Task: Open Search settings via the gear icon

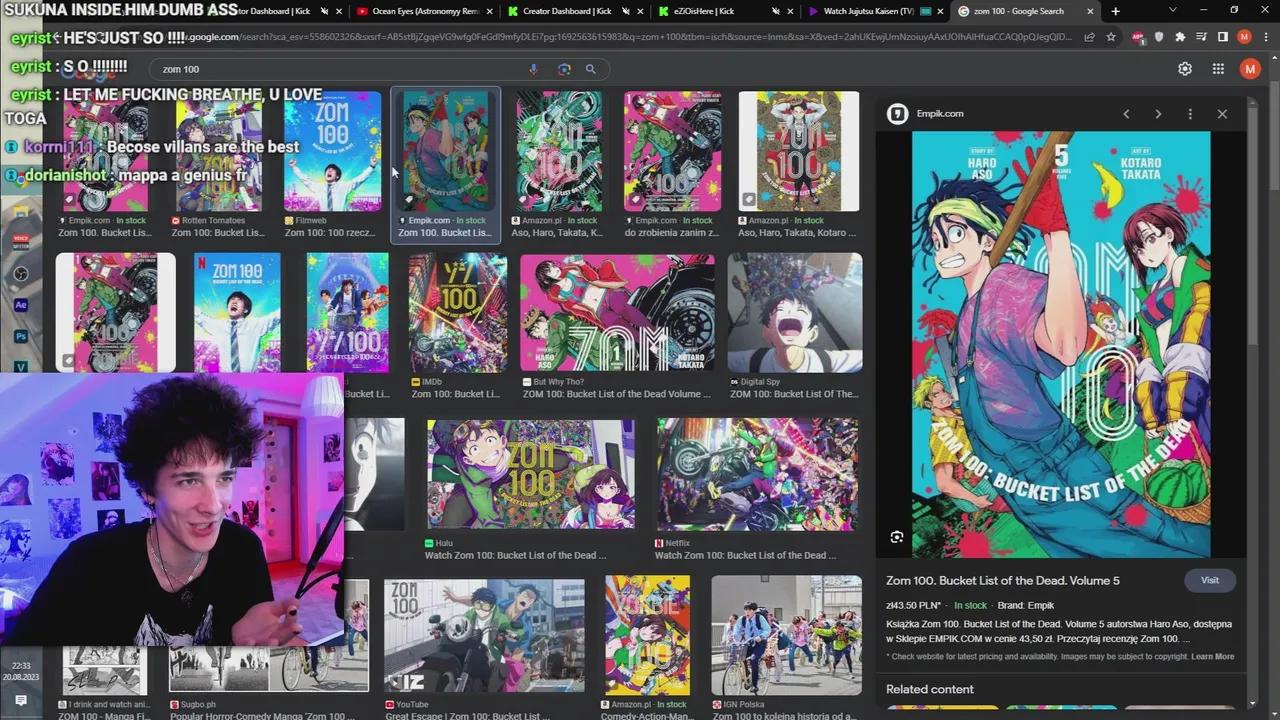Action: (1185, 69)
